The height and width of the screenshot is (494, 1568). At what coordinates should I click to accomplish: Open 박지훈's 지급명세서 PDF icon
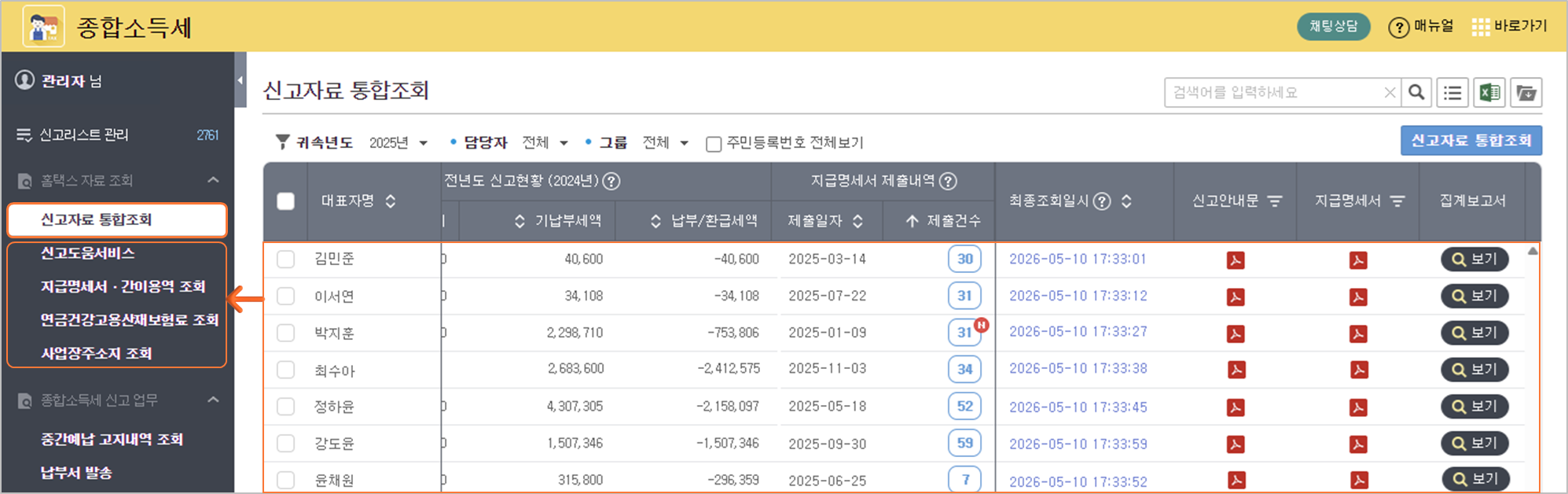[x=1358, y=334]
